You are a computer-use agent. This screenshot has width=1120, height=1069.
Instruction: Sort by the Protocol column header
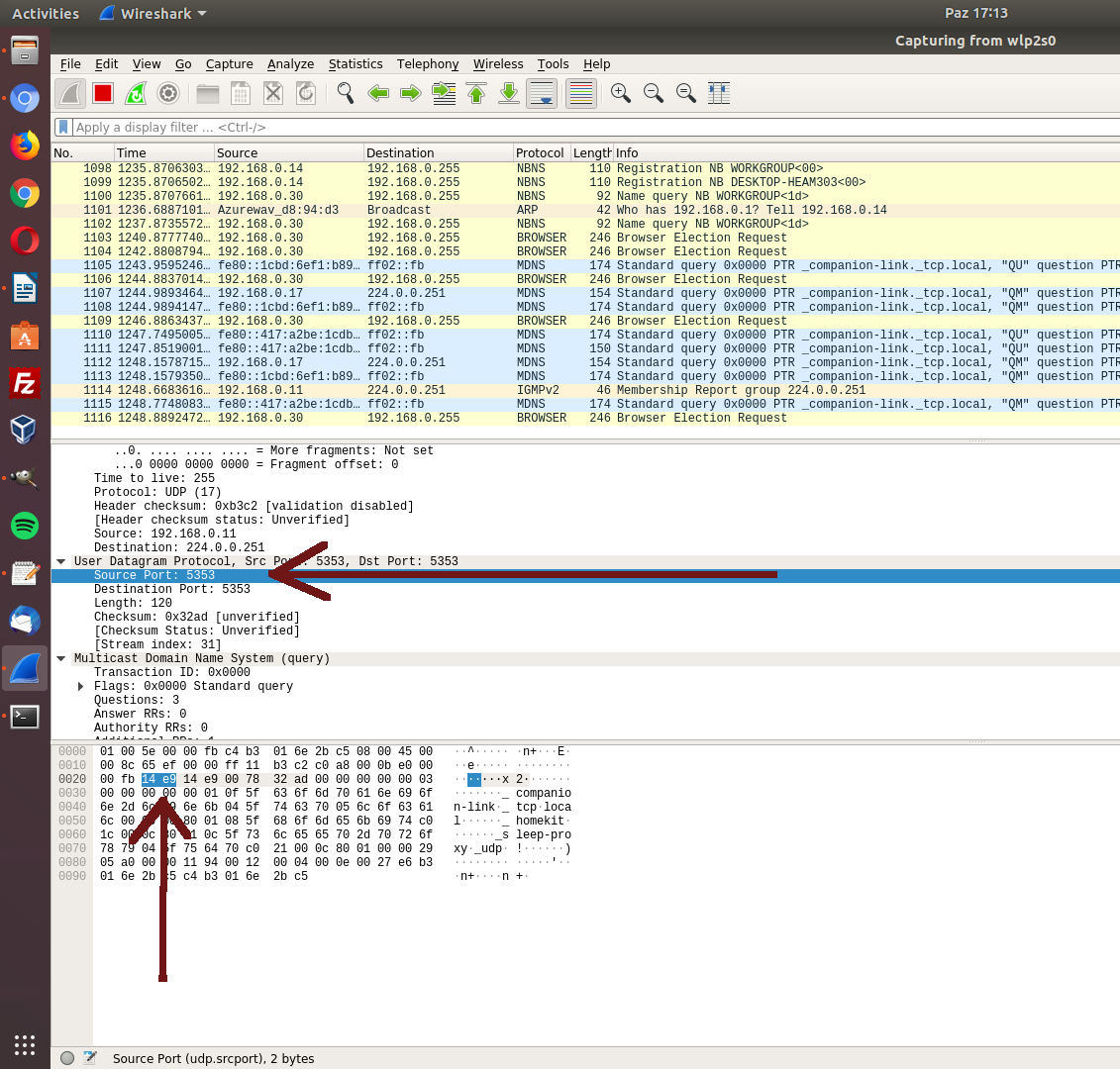540,152
